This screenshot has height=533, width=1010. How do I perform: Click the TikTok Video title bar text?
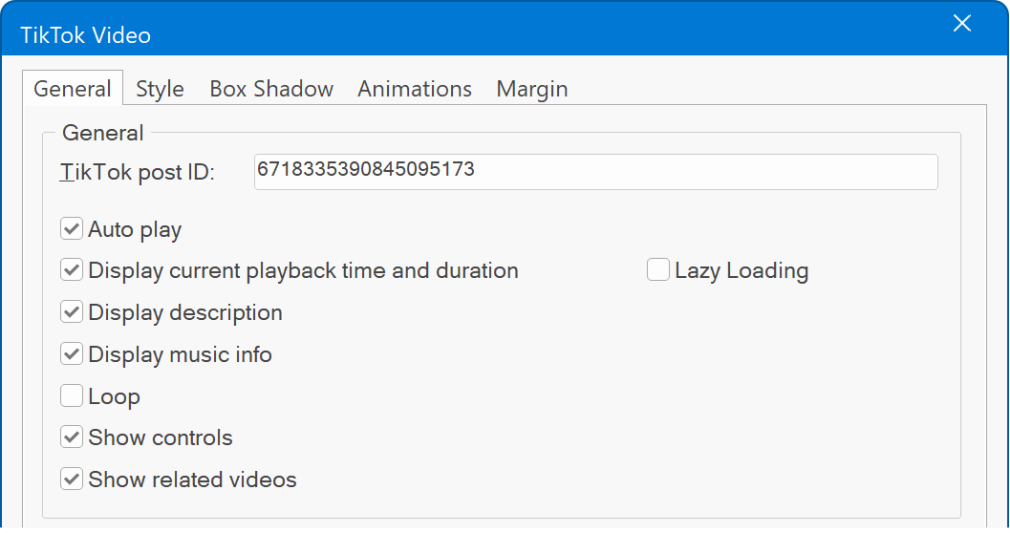86,35
